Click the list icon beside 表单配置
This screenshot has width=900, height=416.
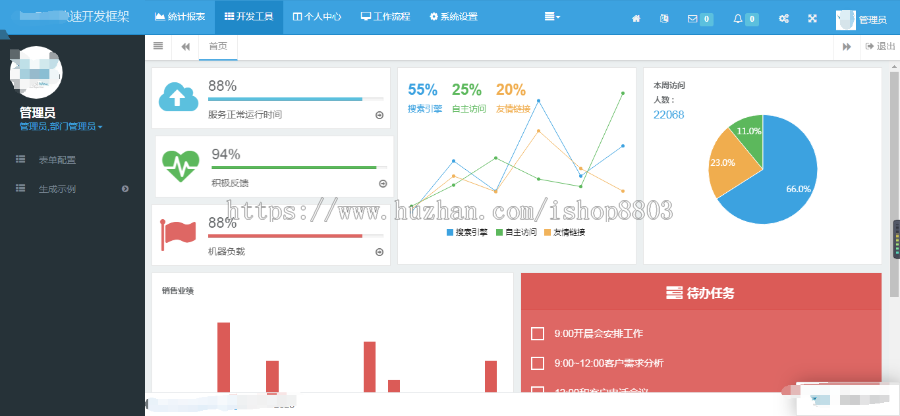(x=21, y=160)
